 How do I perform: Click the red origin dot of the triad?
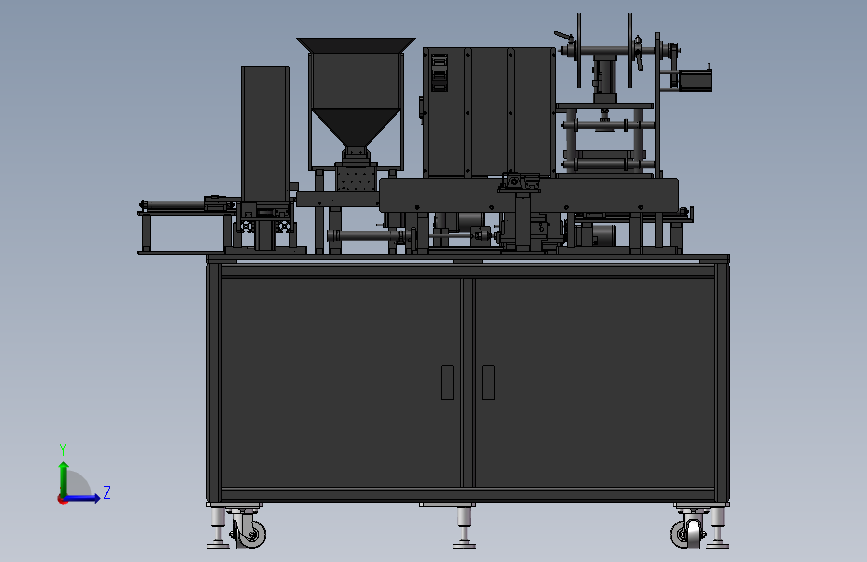(62, 499)
